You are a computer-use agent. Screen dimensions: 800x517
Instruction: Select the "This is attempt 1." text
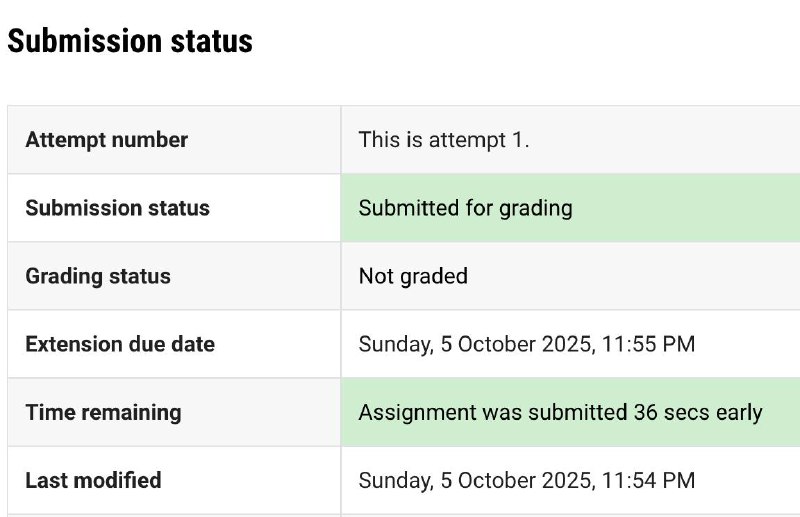[x=443, y=140]
